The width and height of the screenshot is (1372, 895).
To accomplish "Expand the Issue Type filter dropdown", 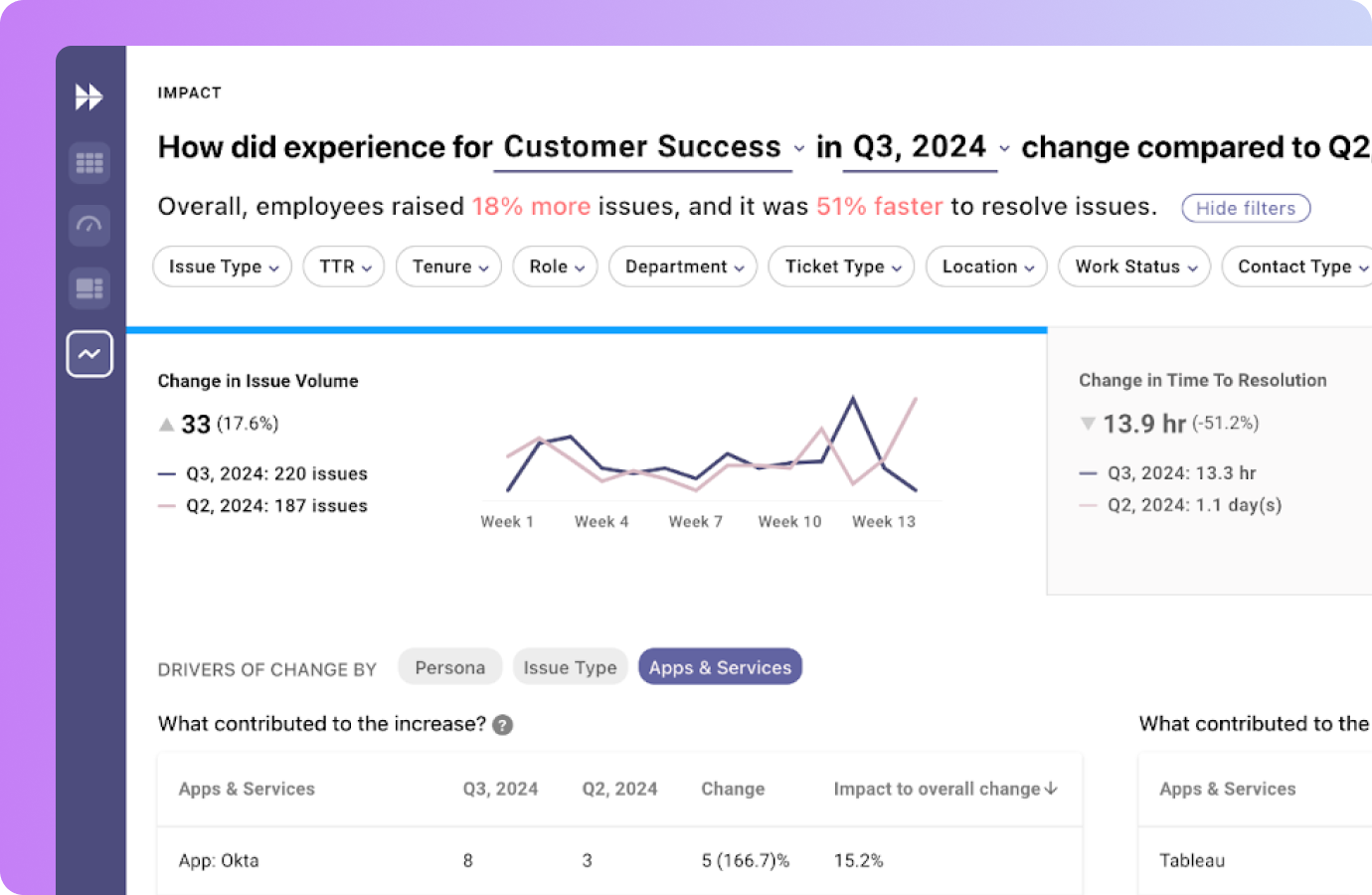I will click(x=222, y=267).
